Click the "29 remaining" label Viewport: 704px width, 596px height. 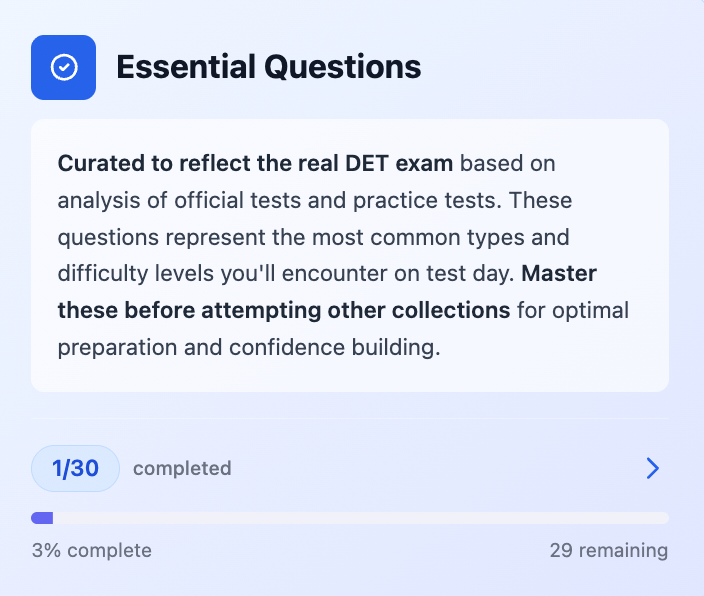[x=608, y=550]
